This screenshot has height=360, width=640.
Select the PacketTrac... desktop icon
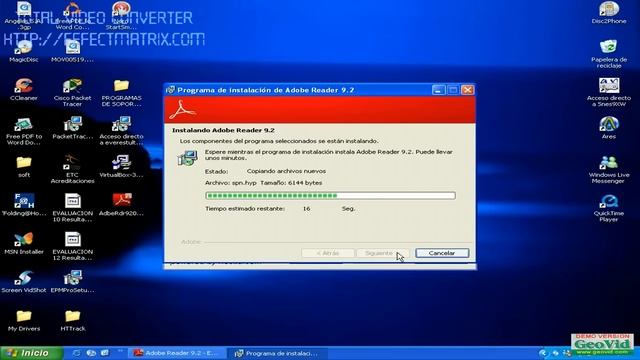72,128
